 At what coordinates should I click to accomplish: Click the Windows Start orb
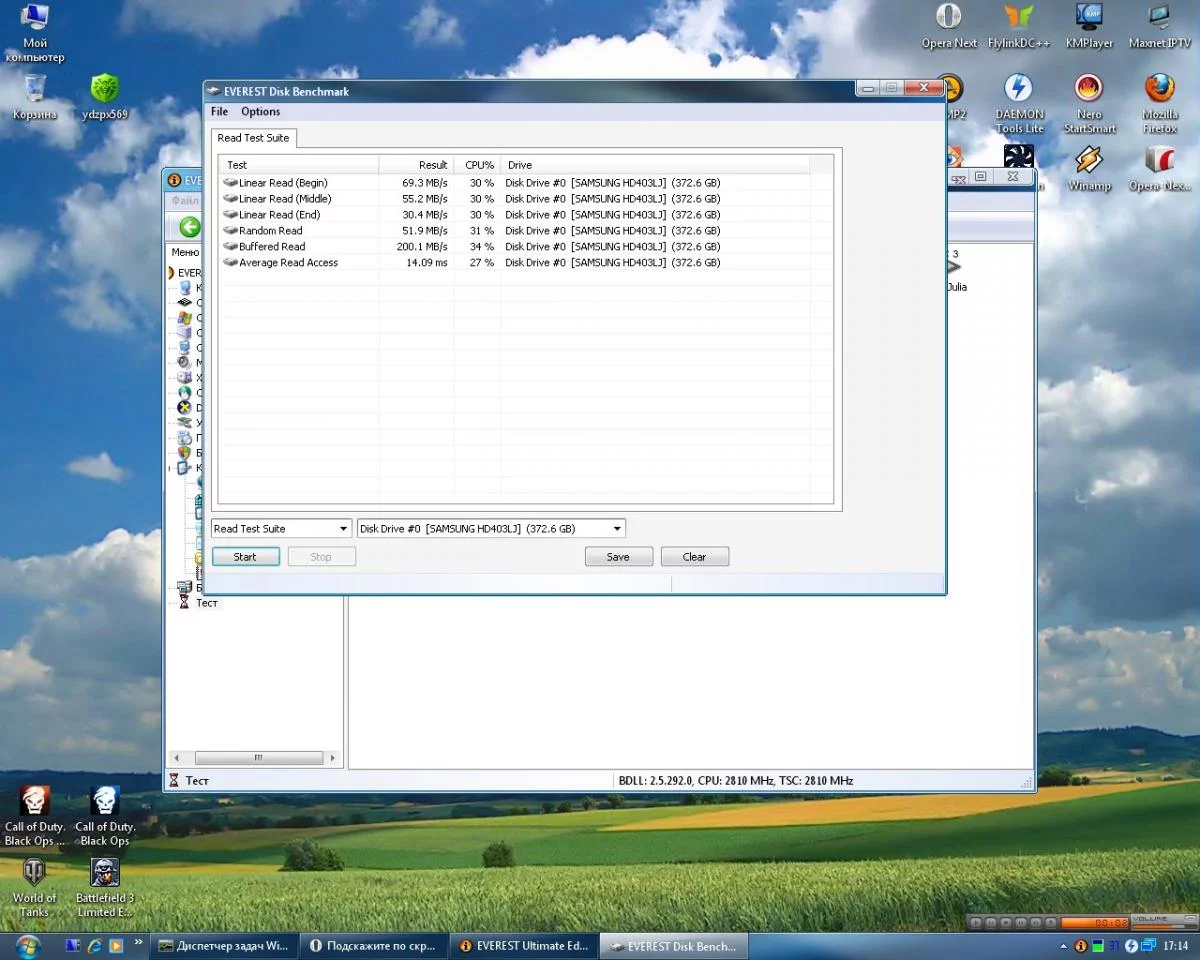[x=26, y=945]
